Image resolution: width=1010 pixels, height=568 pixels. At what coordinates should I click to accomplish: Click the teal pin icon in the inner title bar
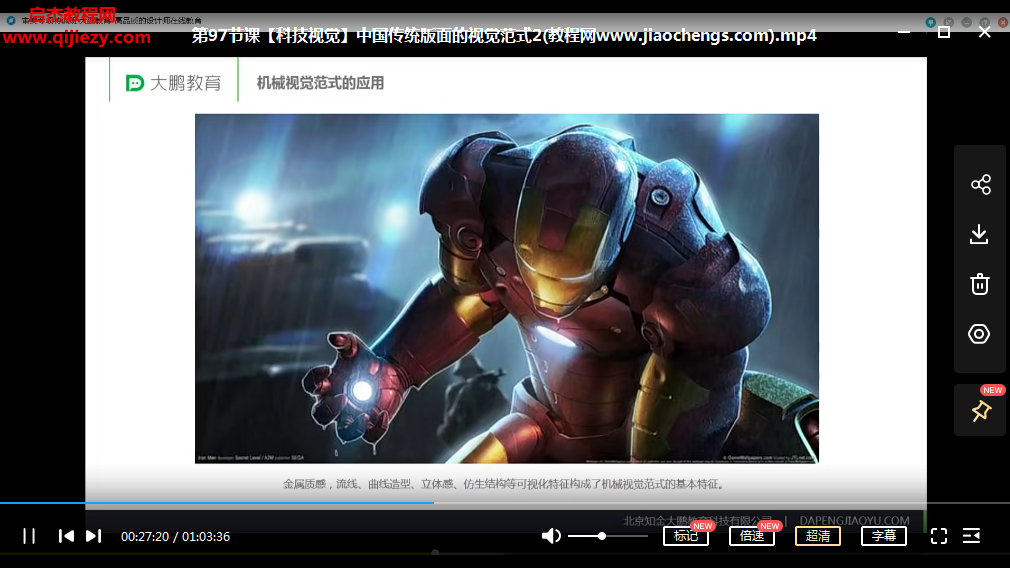click(931, 22)
